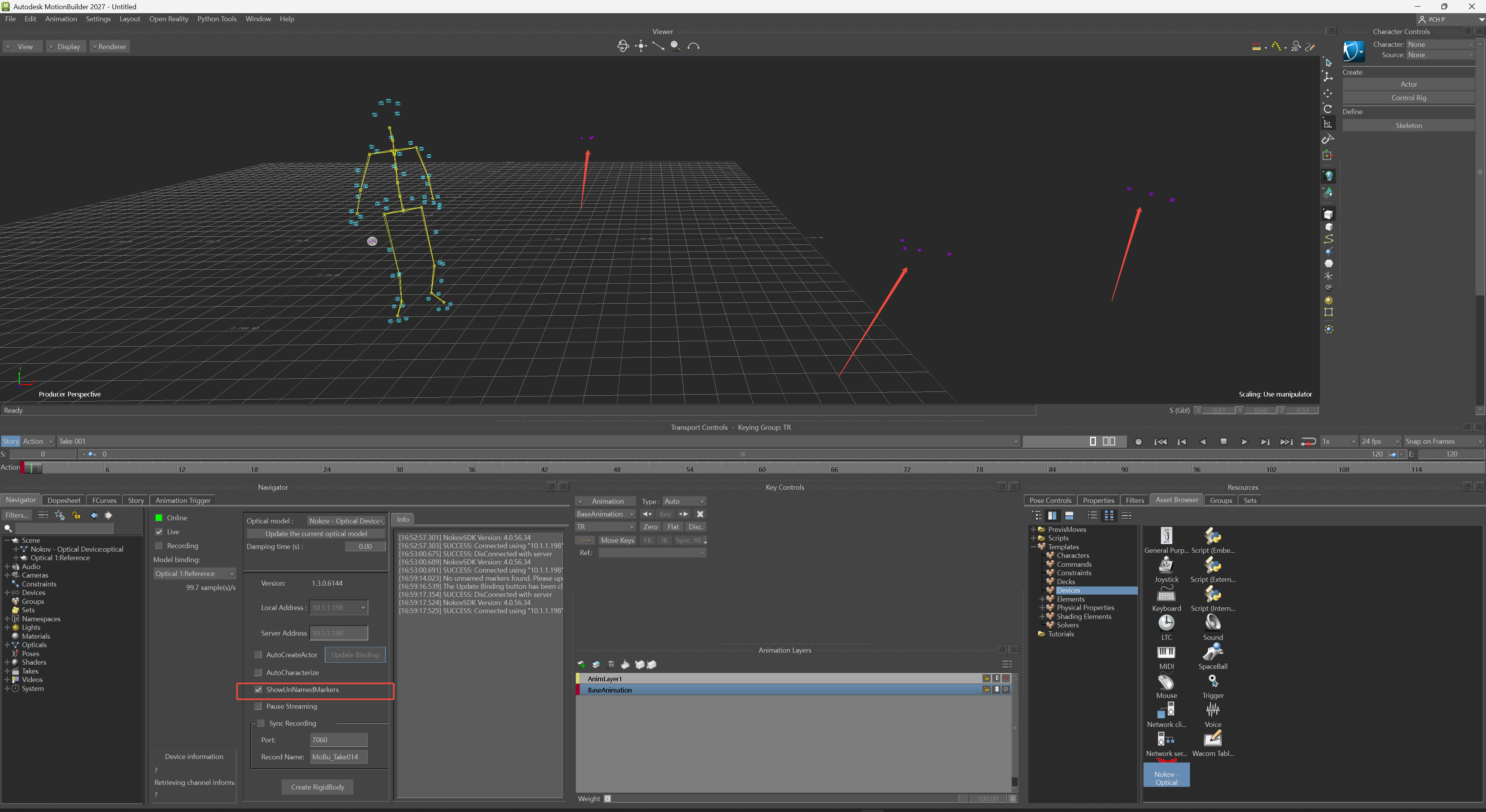Screen dimensions: 1486x812
Task: Switch to the Pose Controls tab
Action: pos(1050,500)
